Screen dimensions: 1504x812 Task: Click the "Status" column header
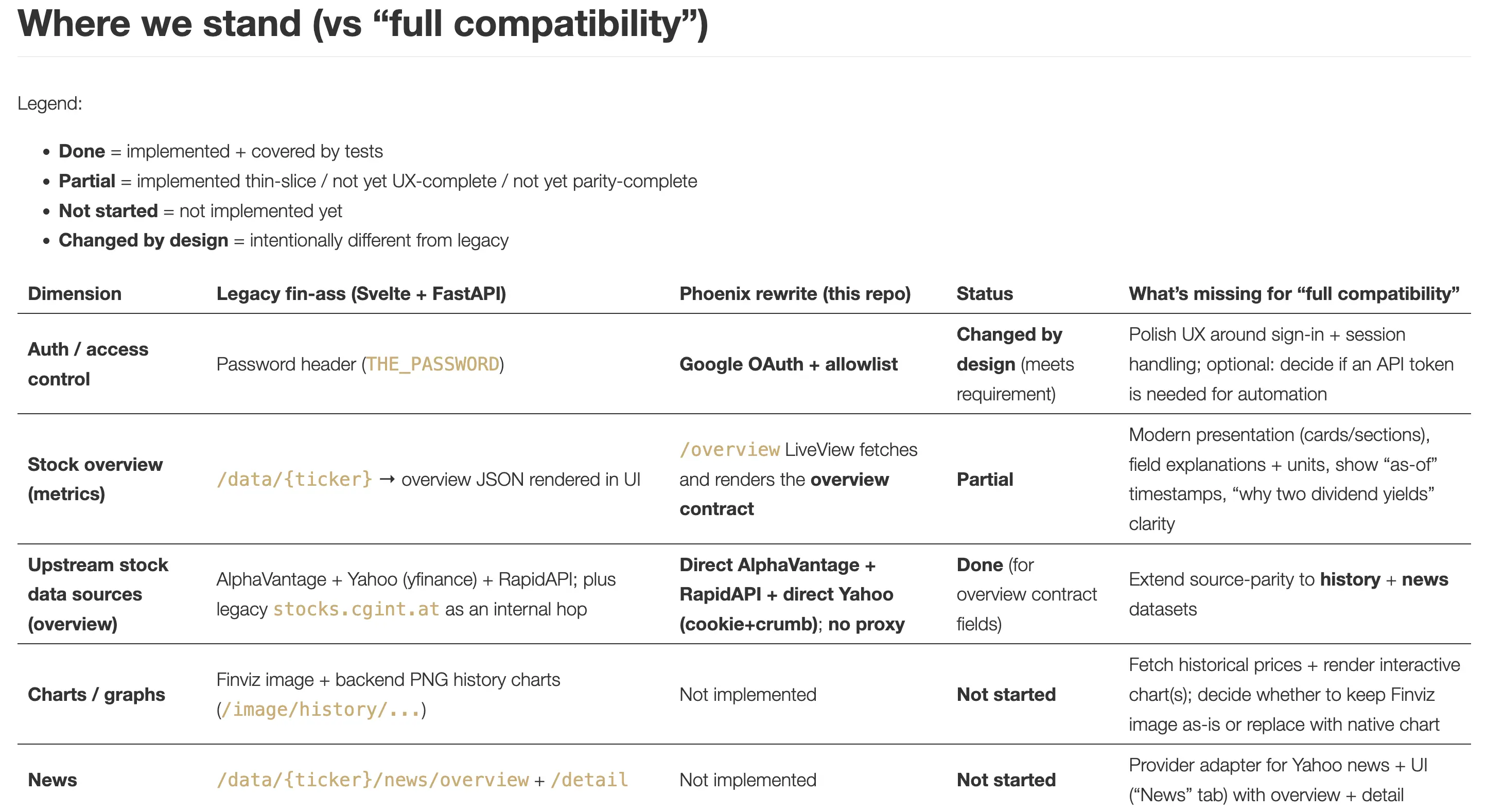click(984, 294)
